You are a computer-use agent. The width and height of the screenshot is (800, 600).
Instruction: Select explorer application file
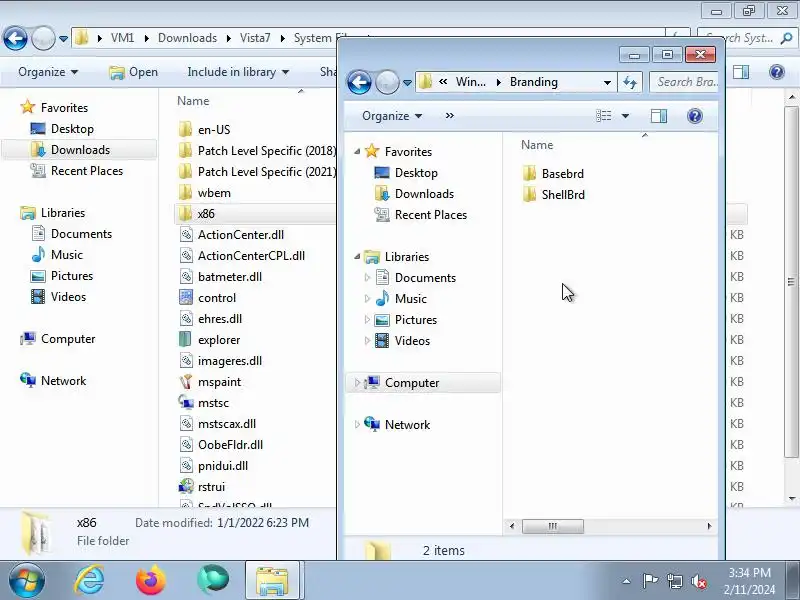[210, 340]
